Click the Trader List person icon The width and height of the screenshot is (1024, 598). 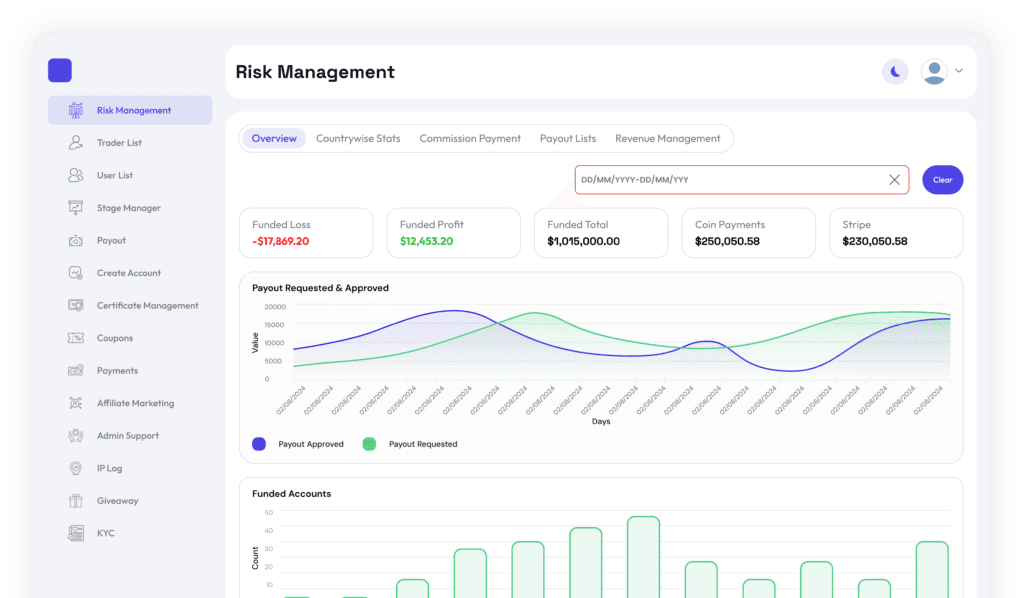click(x=76, y=142)
